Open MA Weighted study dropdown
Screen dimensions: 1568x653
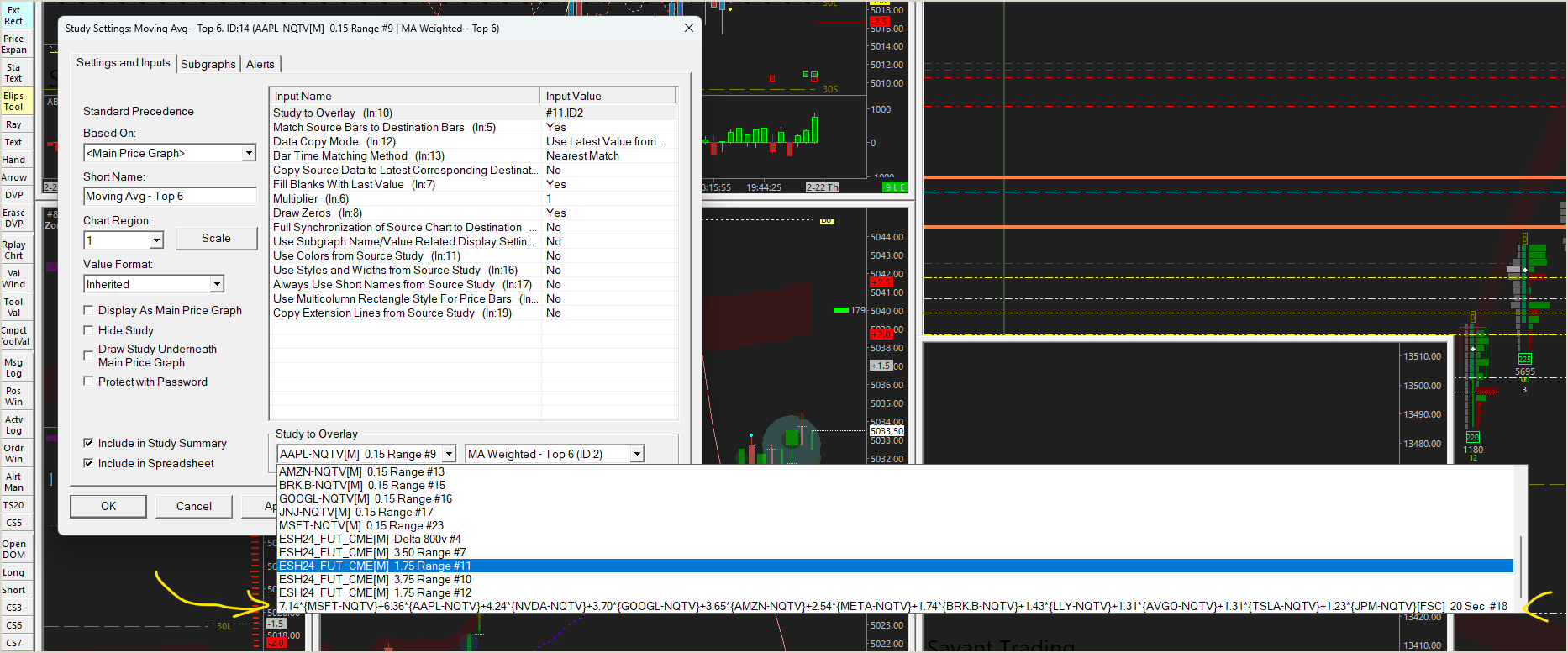pos(637,455)
